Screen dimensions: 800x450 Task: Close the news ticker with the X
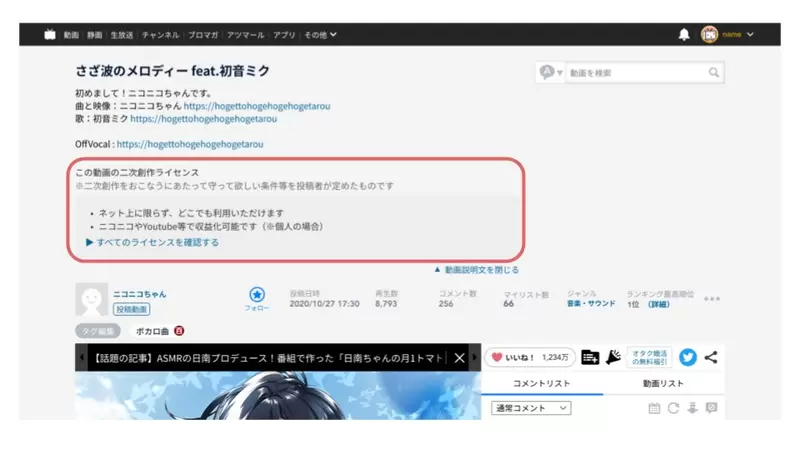[459, 358]
